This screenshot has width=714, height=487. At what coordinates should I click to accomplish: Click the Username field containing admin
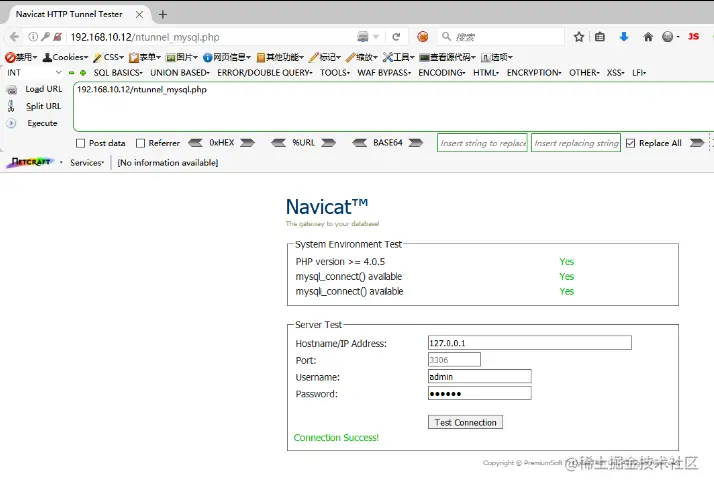pyautogui.click(x=479, y=376)
